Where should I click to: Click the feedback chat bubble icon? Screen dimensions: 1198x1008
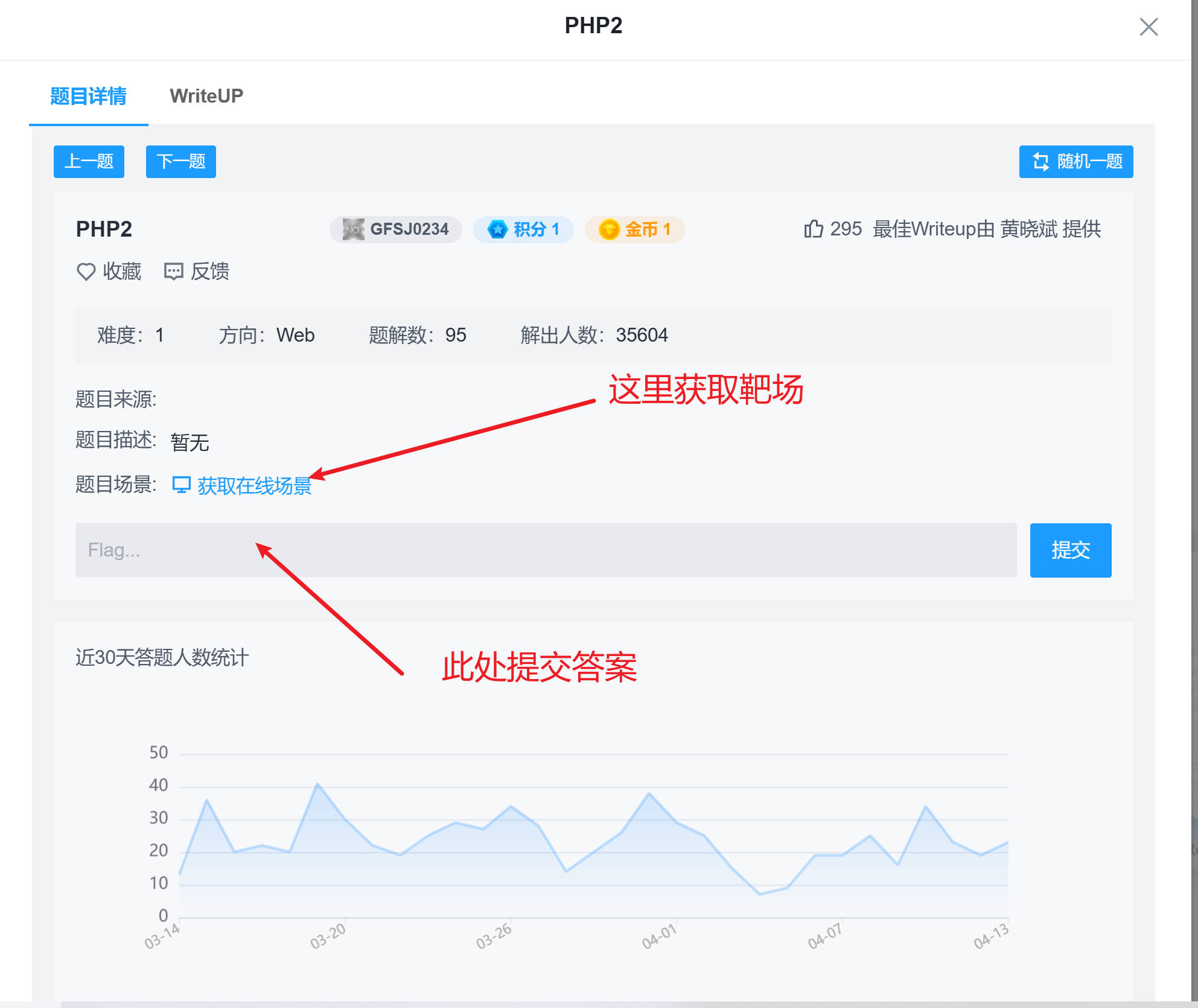(174, 272)
